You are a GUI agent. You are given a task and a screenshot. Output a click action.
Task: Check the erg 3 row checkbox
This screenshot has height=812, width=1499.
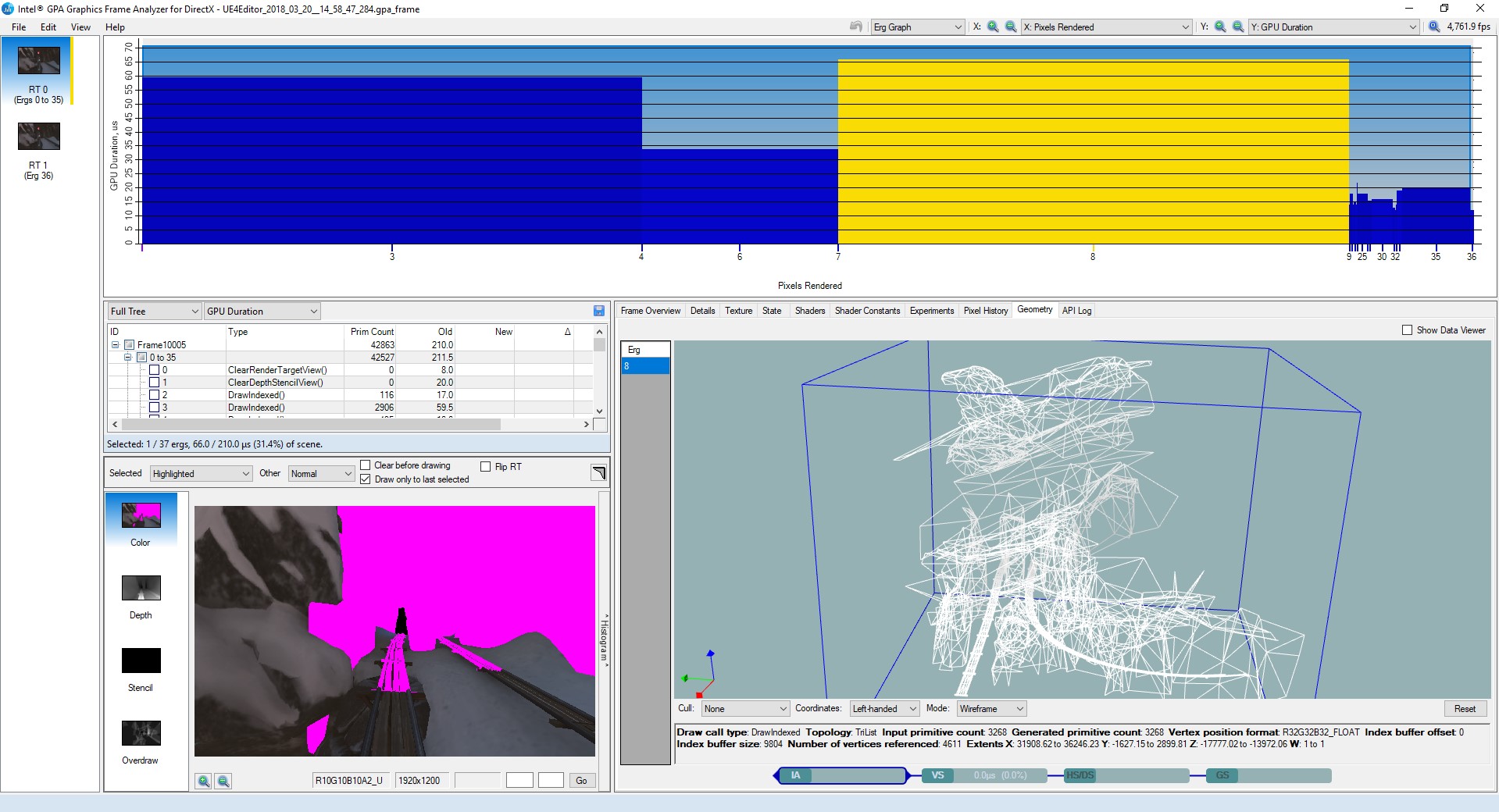coord(154,408)
